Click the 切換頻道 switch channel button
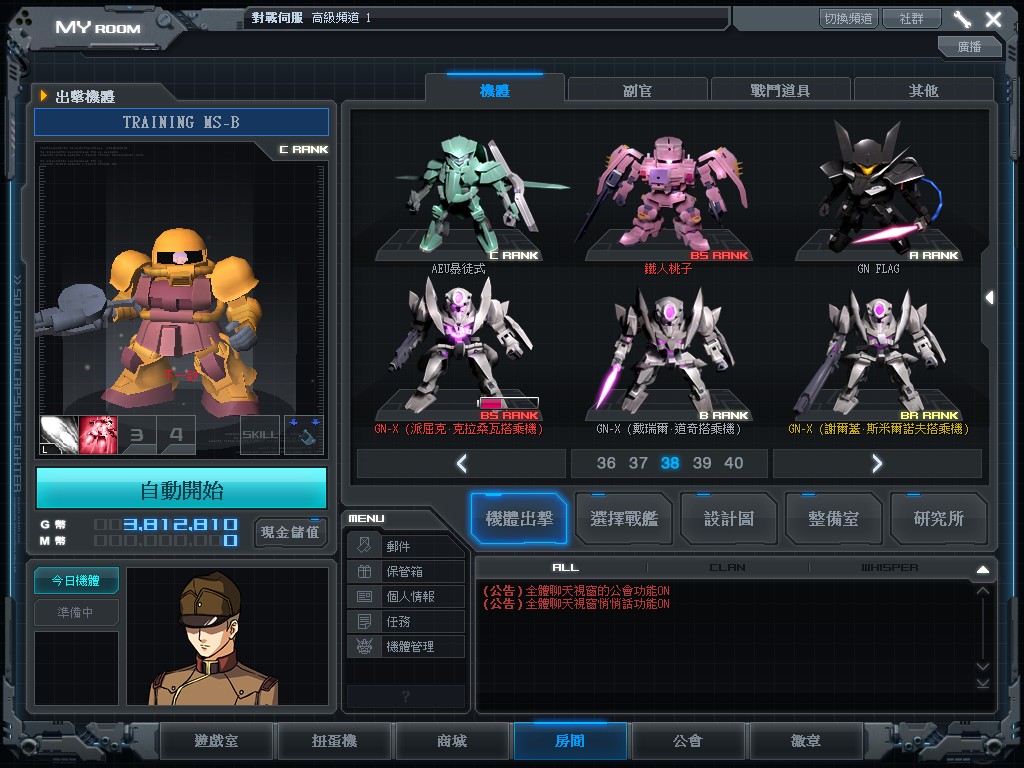This screenshot has width=1024, height=768. [x=848, y=18]
